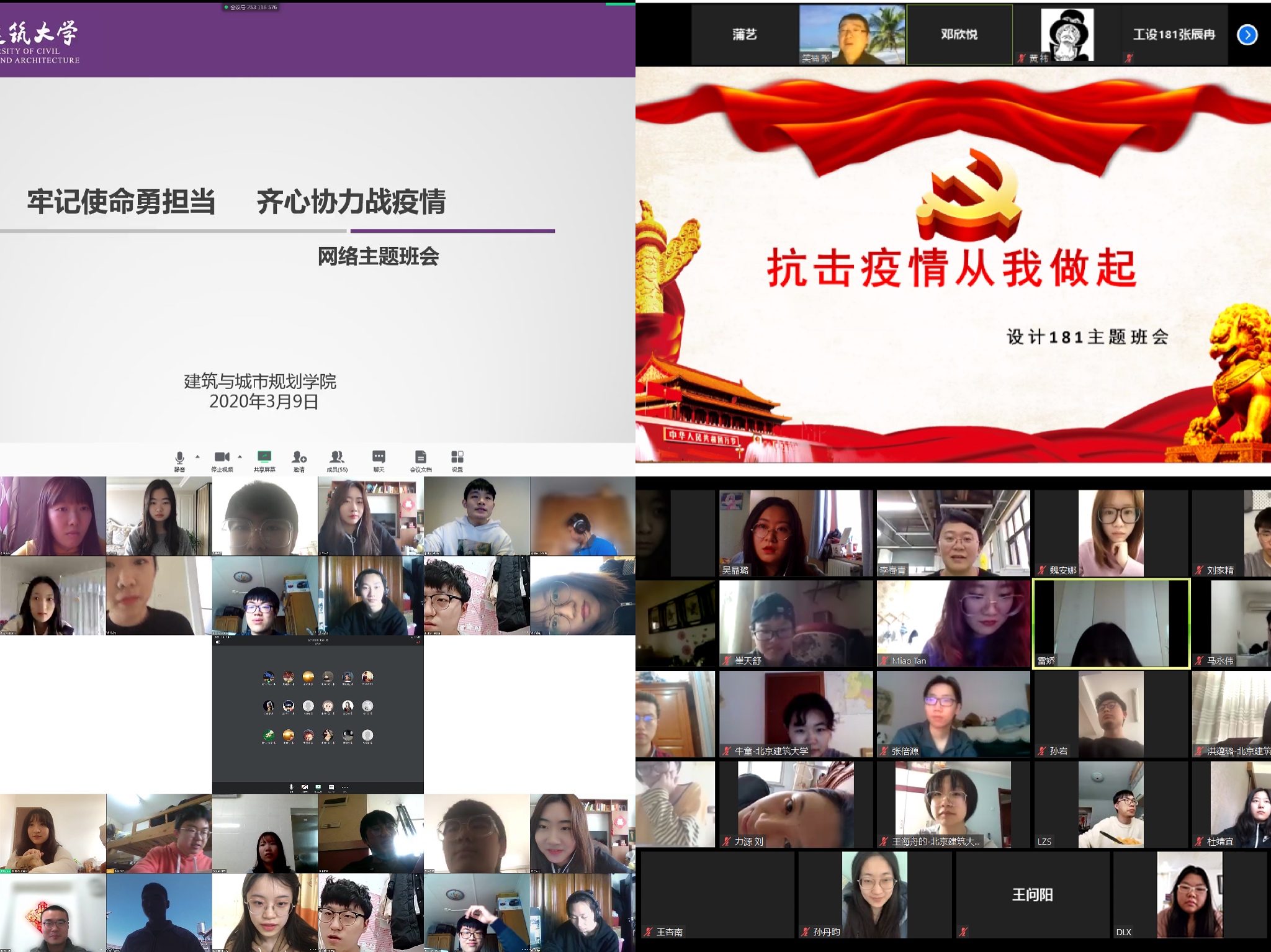The height and width of the screenshot is (952, 1271).
Task: Select the 邓欣悦 participant tile
Action: tap(959, 35)
